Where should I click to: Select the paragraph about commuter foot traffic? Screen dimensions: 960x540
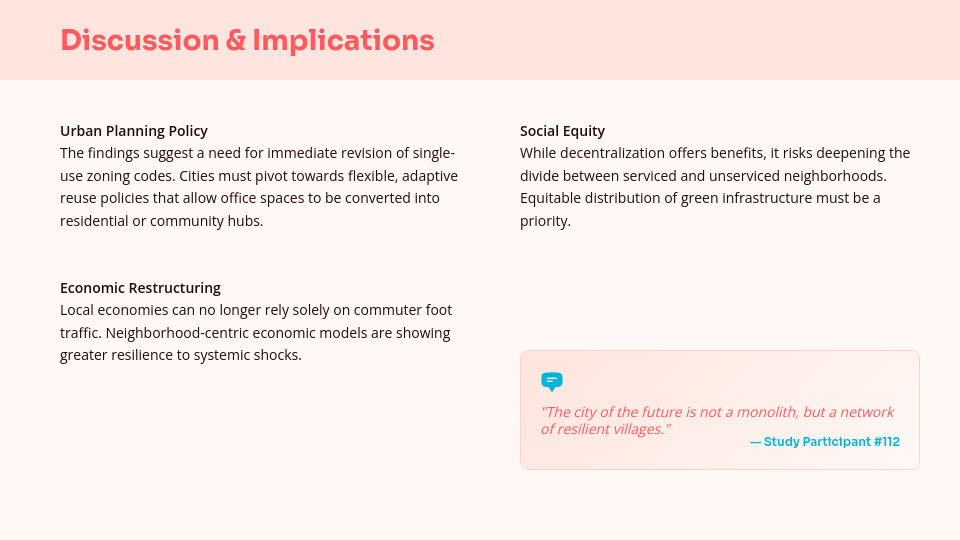[x=255, y=333]
